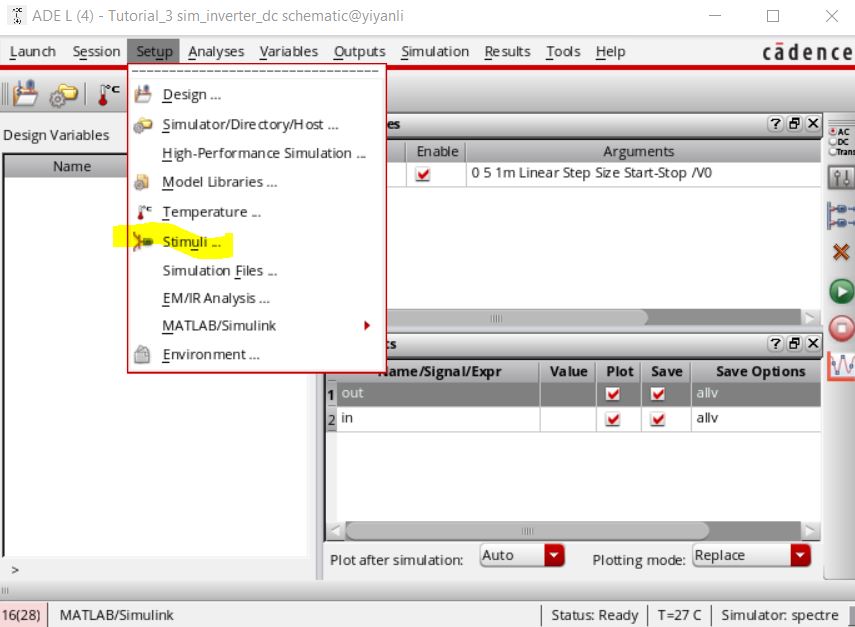855x627 pixels.
Task: Click the folder with gear toolbar icon
Action: click(64, 95)
